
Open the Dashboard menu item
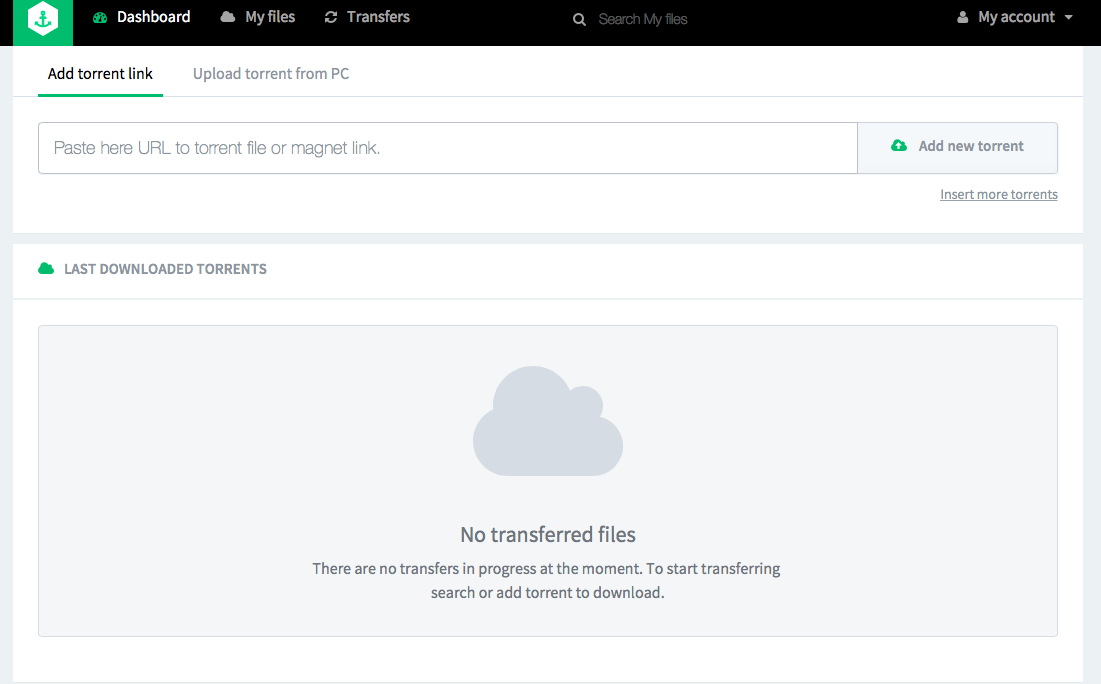click(142, 17)
